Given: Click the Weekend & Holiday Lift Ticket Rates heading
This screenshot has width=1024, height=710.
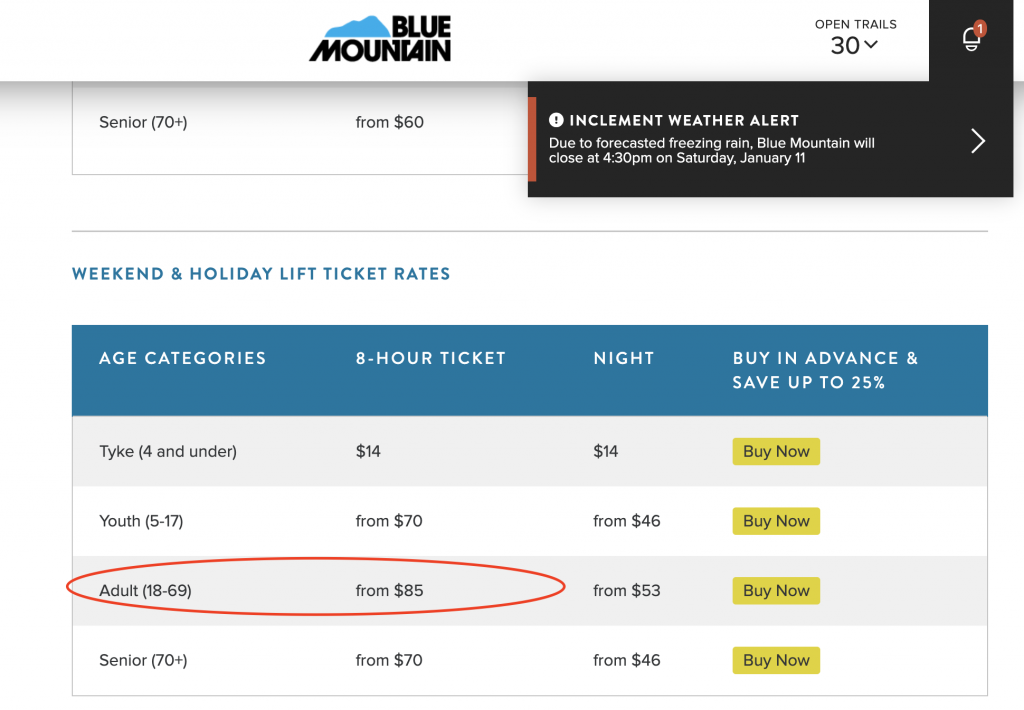Looking at the screenshot, I should [261, 274].
